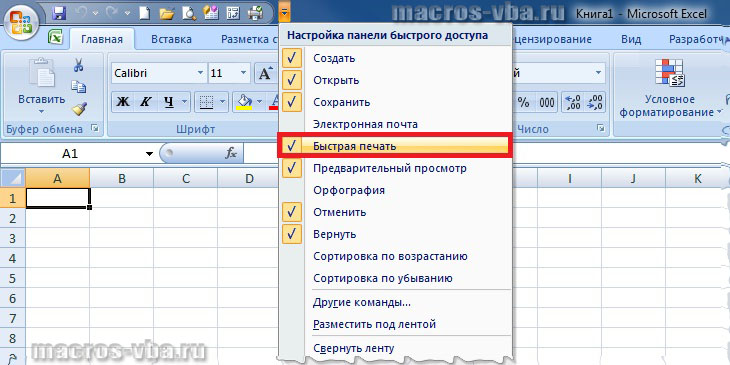This screenshot has height=365, width=730.
Task: Click the 000 thousands separator button
Action: coord(547,102)
